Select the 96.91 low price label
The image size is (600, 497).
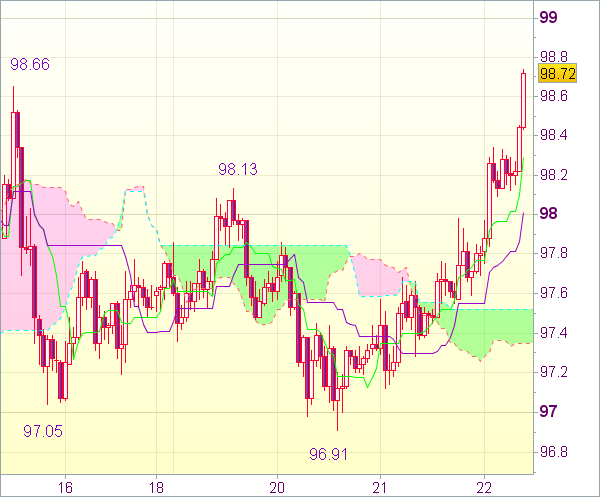click(328, 454)
